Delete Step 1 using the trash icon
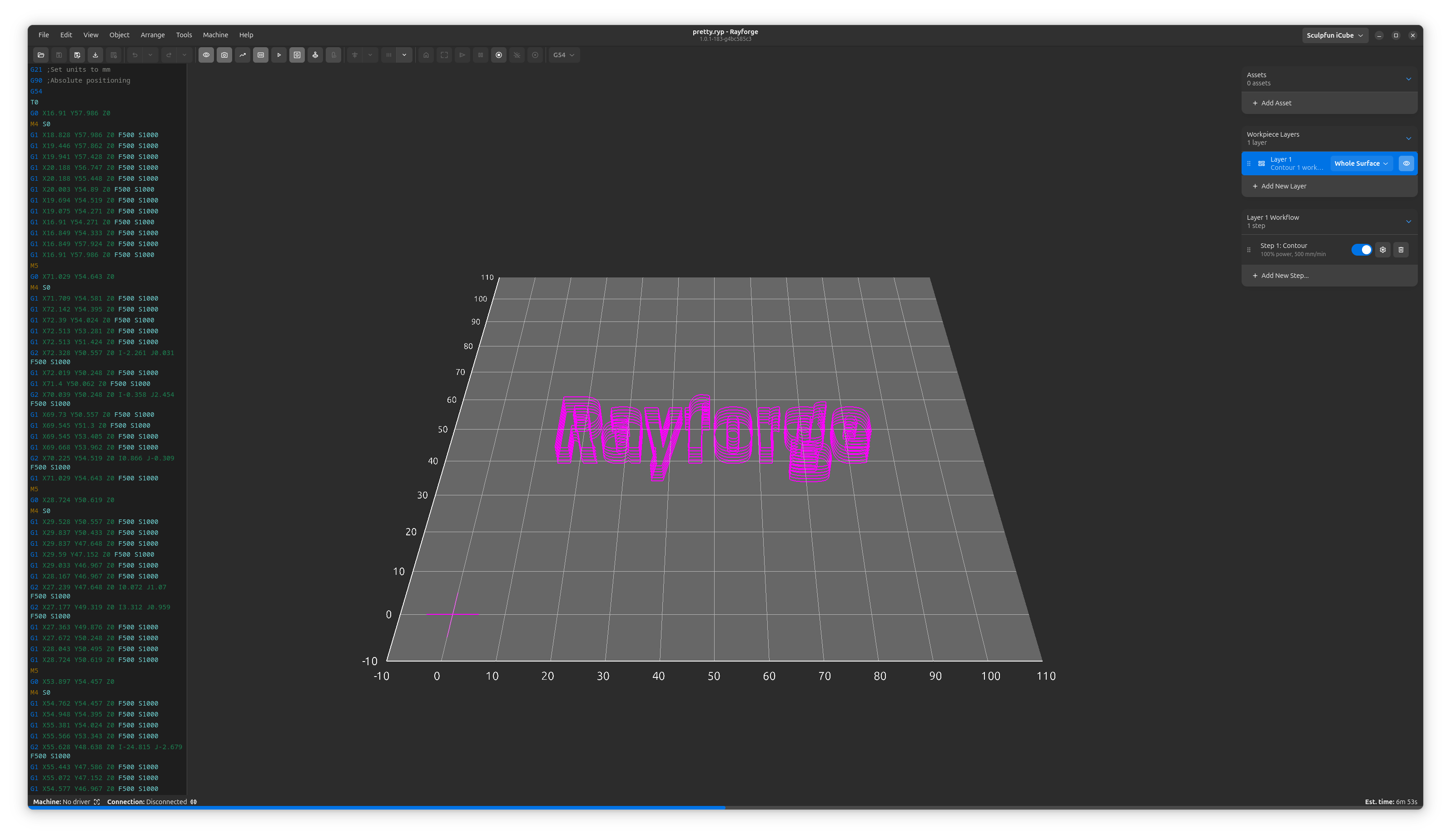 point(1401,250)
